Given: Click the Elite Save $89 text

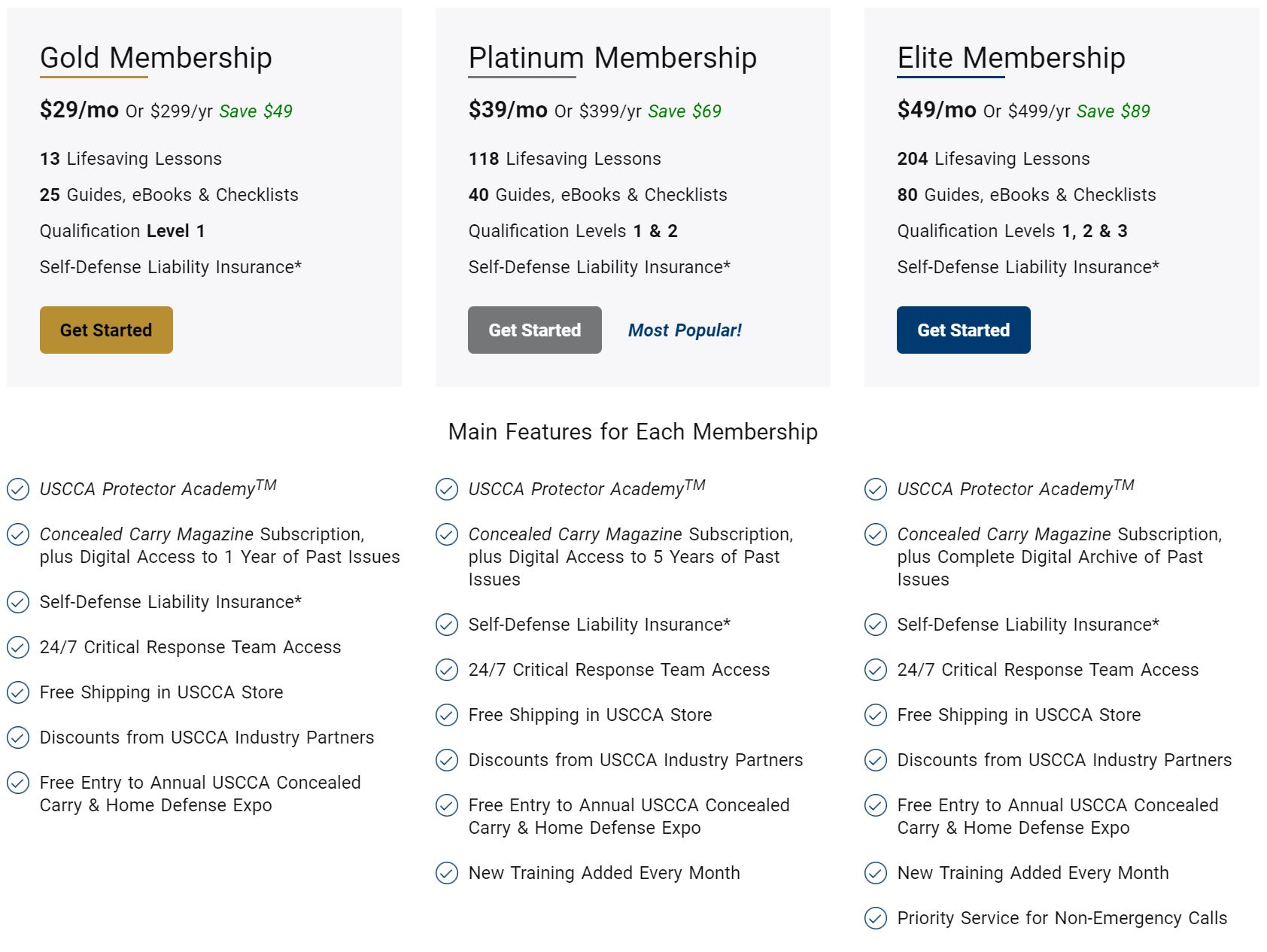Looking at the screenshot, I should point(1113,111).
